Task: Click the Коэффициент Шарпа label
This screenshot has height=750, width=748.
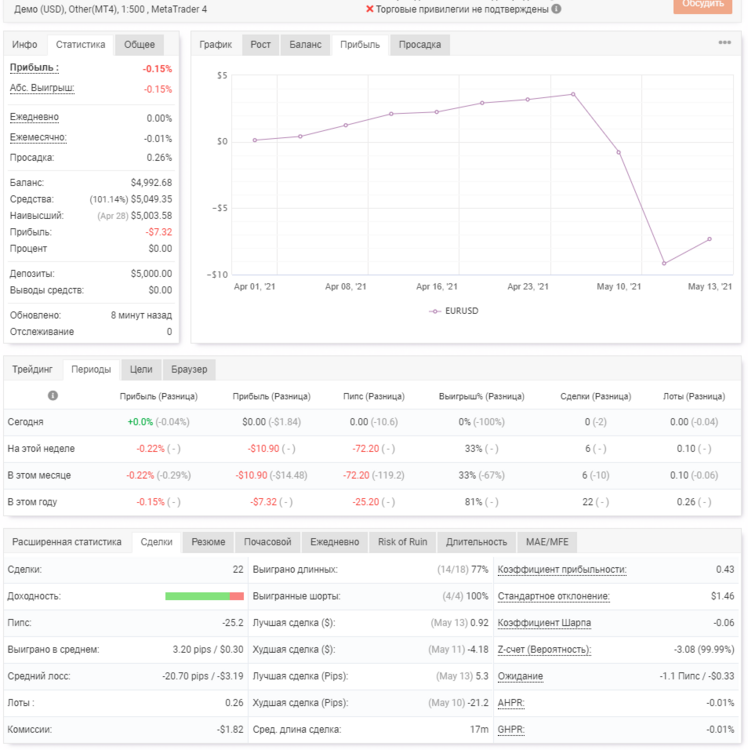Action: [544, 623]
